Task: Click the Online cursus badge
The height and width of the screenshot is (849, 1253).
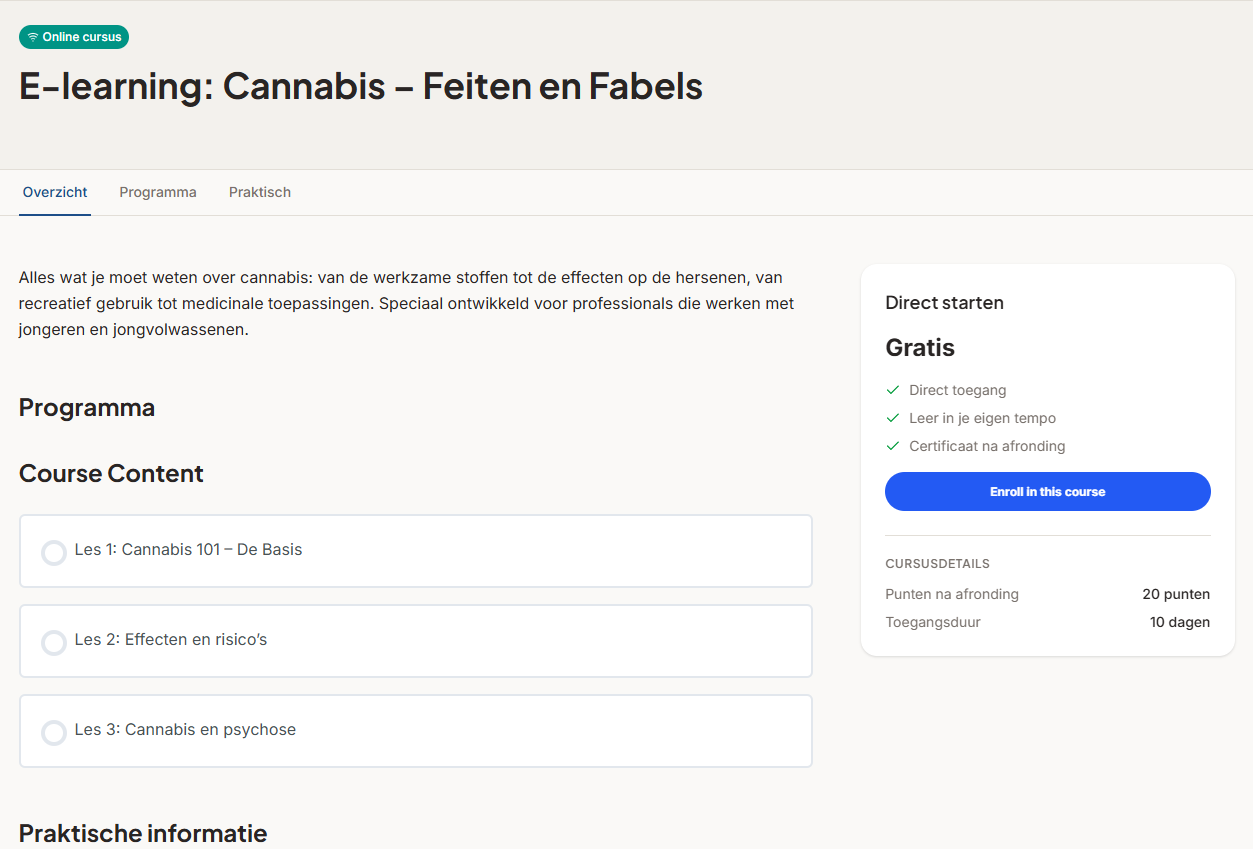Action: tap(74, 37)
